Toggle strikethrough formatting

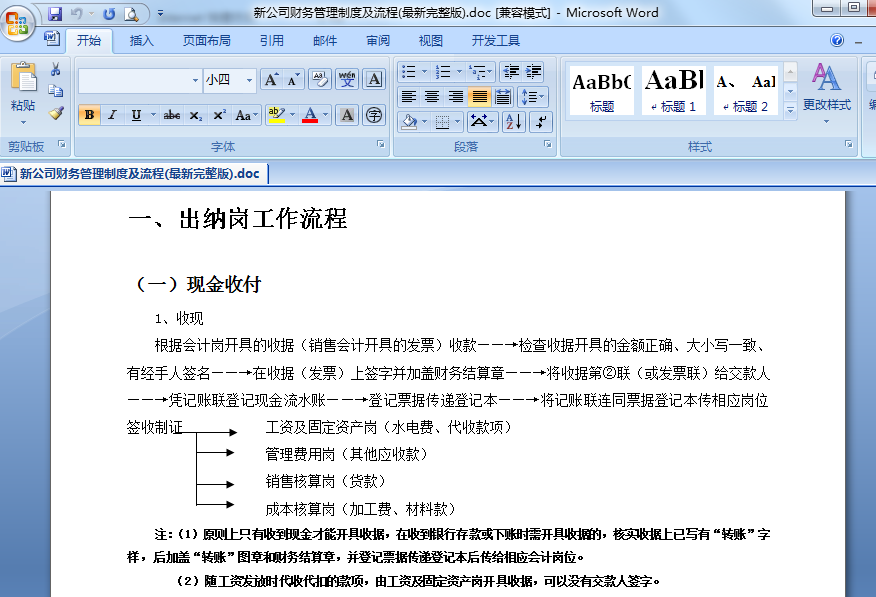coord(172,115)
